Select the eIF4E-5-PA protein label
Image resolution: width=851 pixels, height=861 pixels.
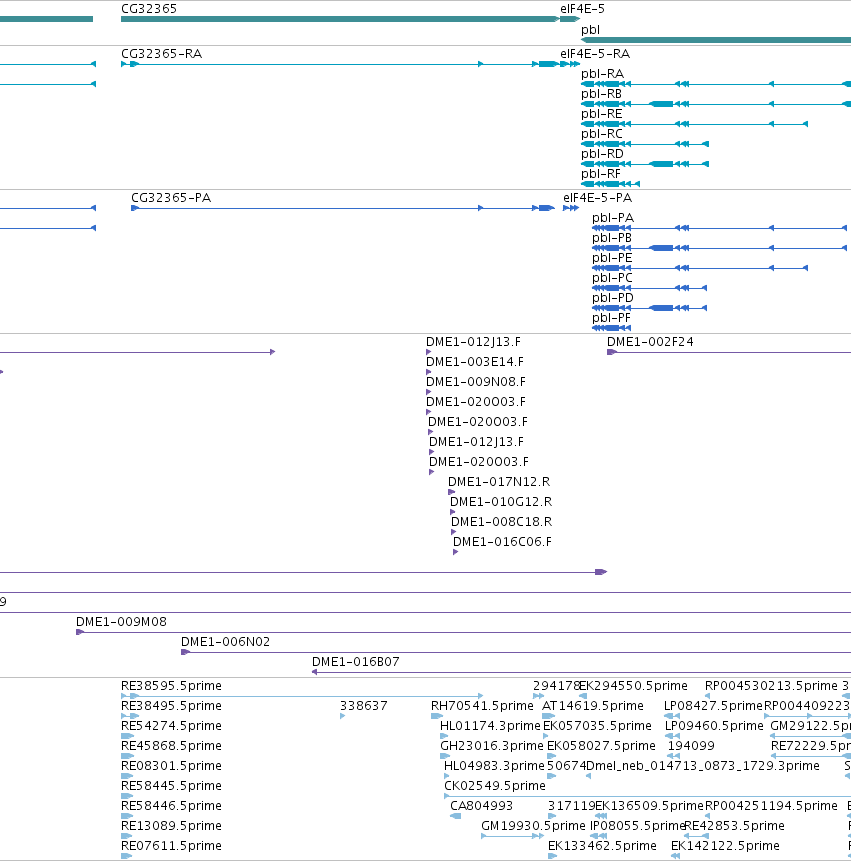(597, 198)
